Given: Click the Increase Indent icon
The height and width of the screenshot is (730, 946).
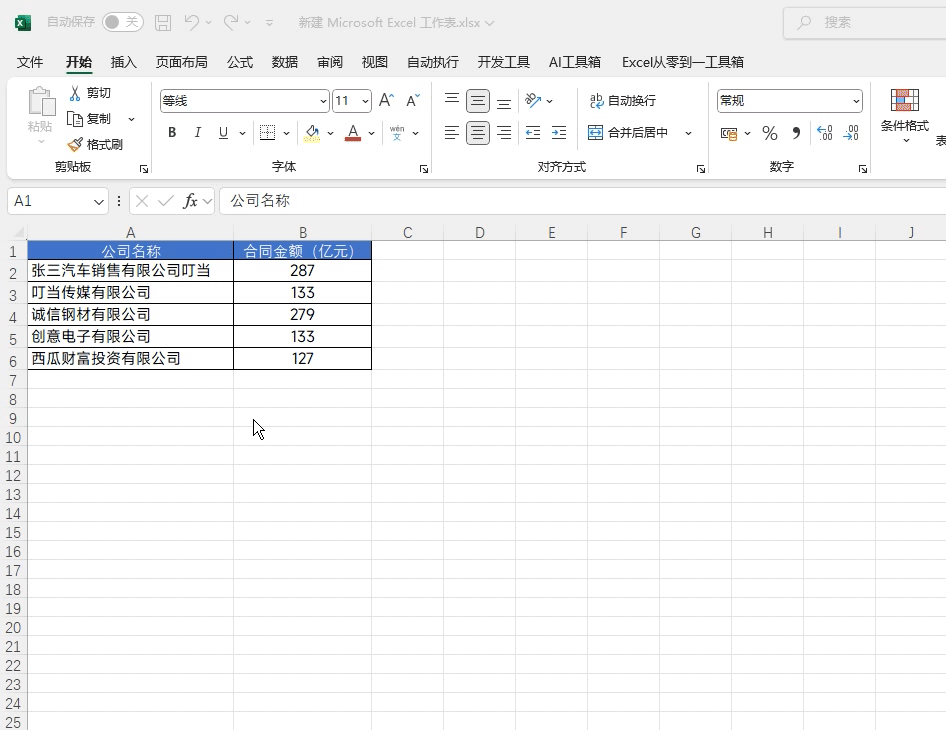Looking at the screenshot, I should [x=559, y=133].
